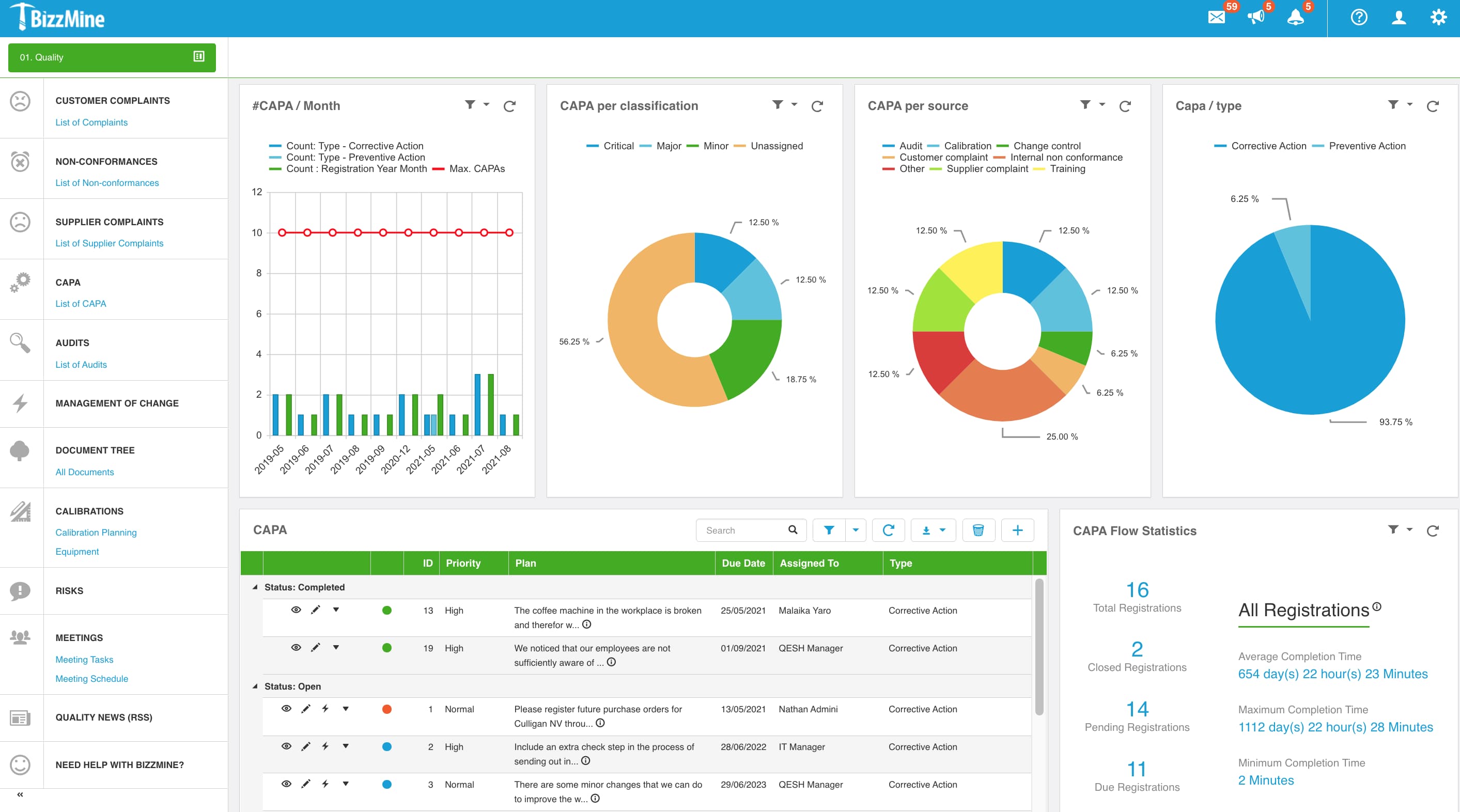Screen dimensions: 1460x812
Task: Collapse the Status: Completed group
Action: [255, 587]
